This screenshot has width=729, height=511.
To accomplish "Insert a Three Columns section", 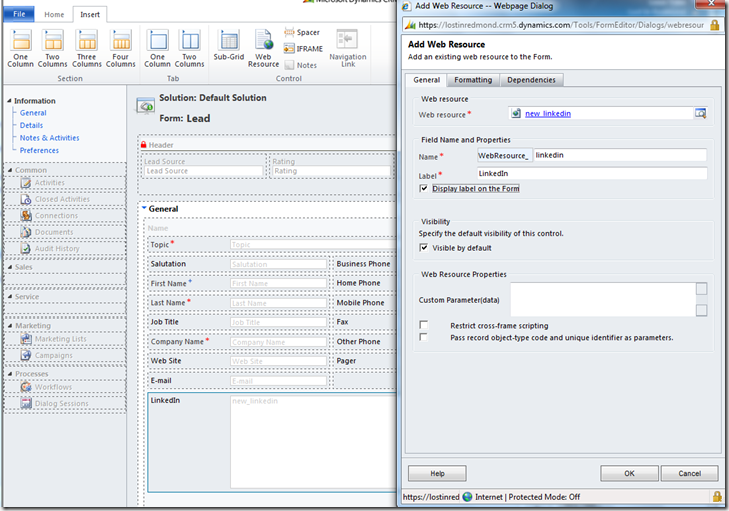I will [86, 48].
